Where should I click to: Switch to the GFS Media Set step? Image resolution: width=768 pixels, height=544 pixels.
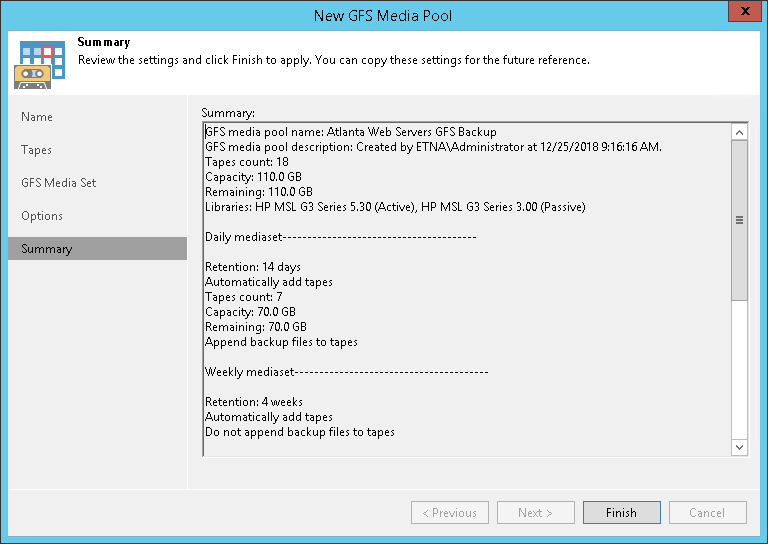59,183
